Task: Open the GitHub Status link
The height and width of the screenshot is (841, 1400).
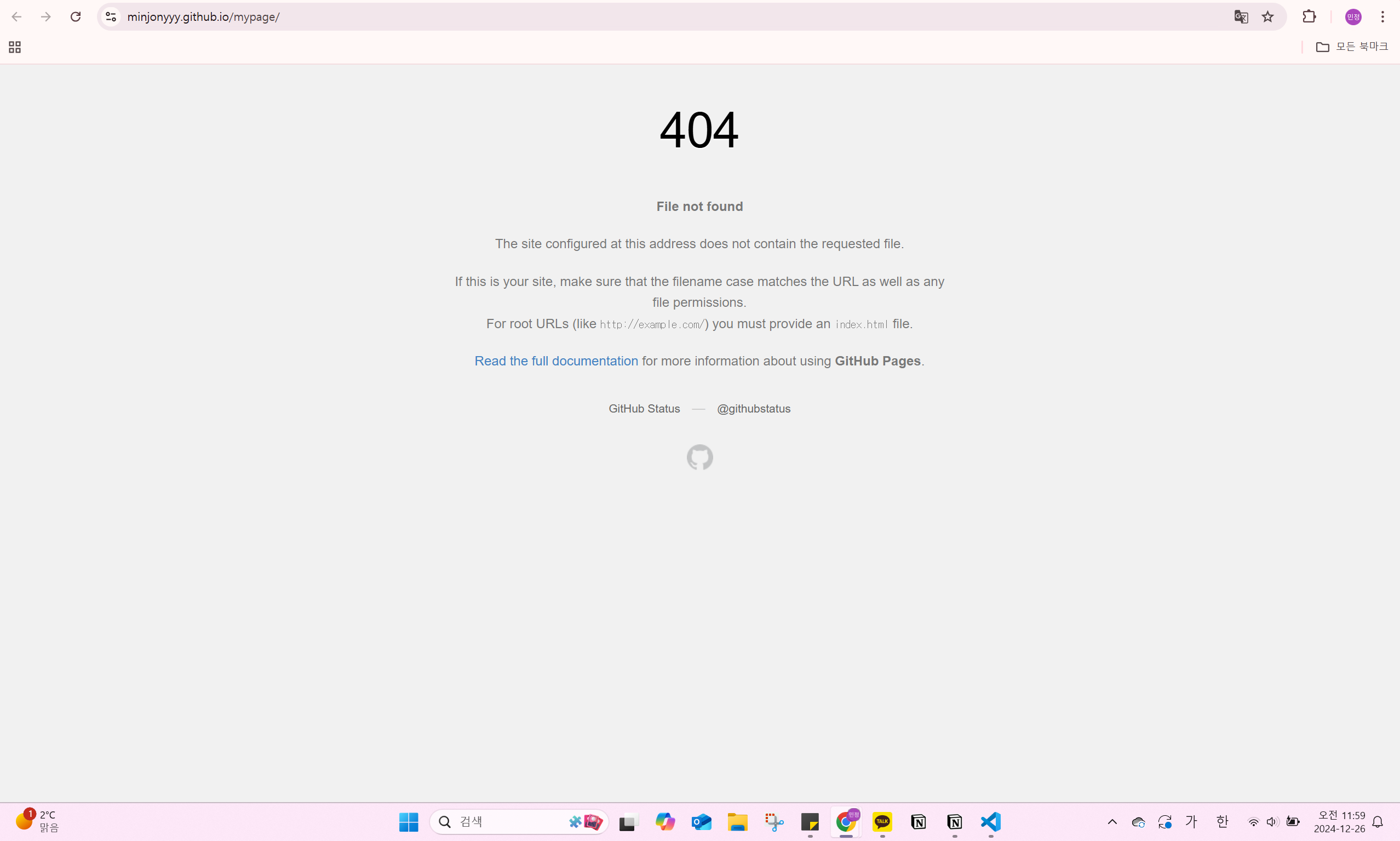Action: point(644,409)
